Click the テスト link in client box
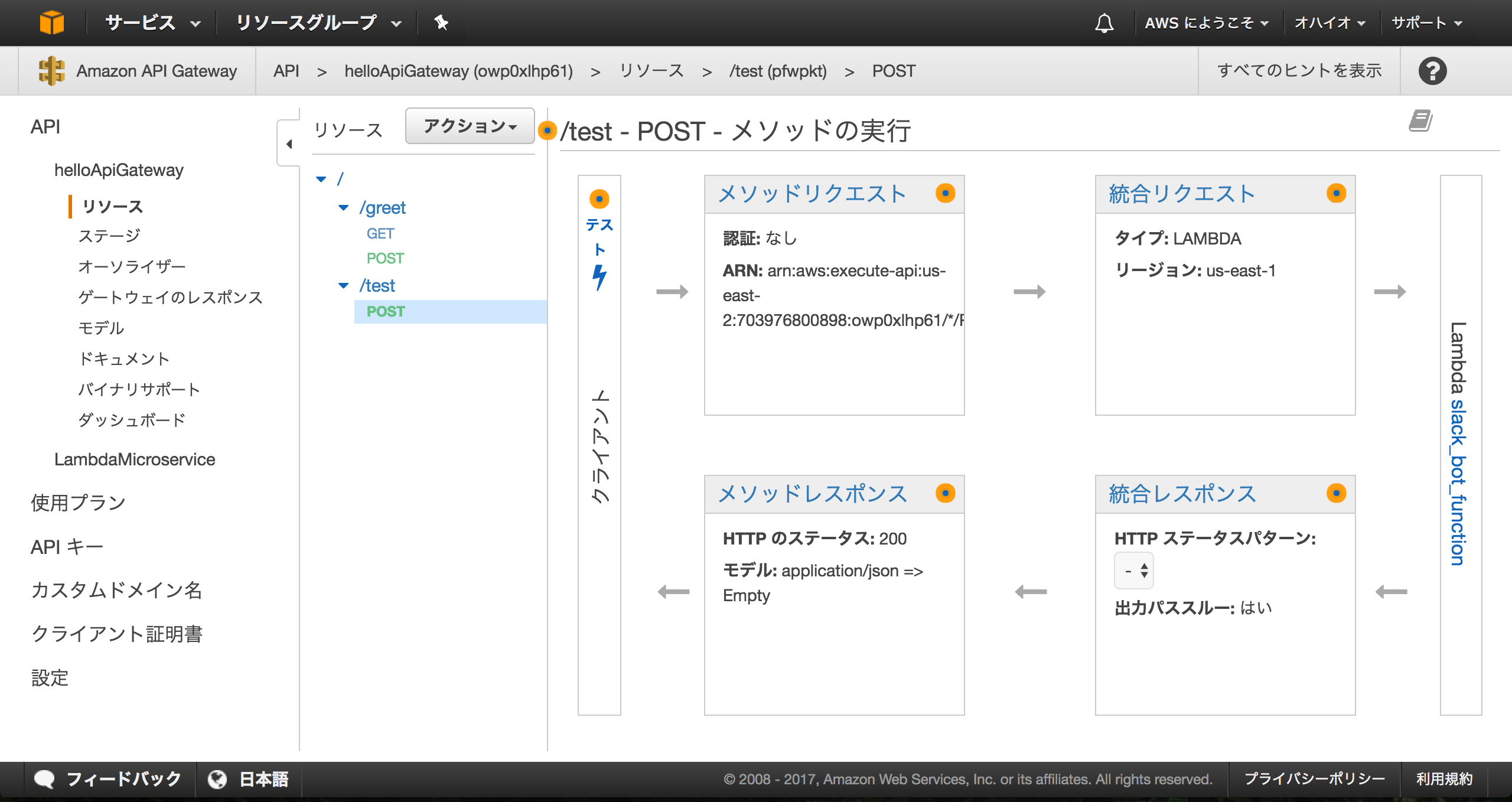 point(599,237)
